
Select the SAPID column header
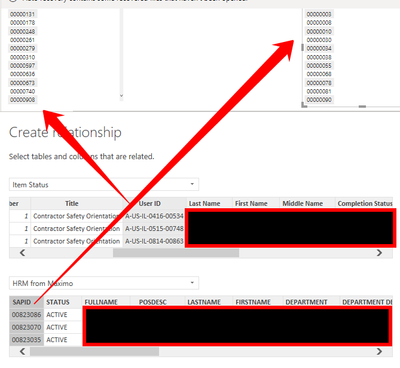pyautogui.click(x=26, y=302)
